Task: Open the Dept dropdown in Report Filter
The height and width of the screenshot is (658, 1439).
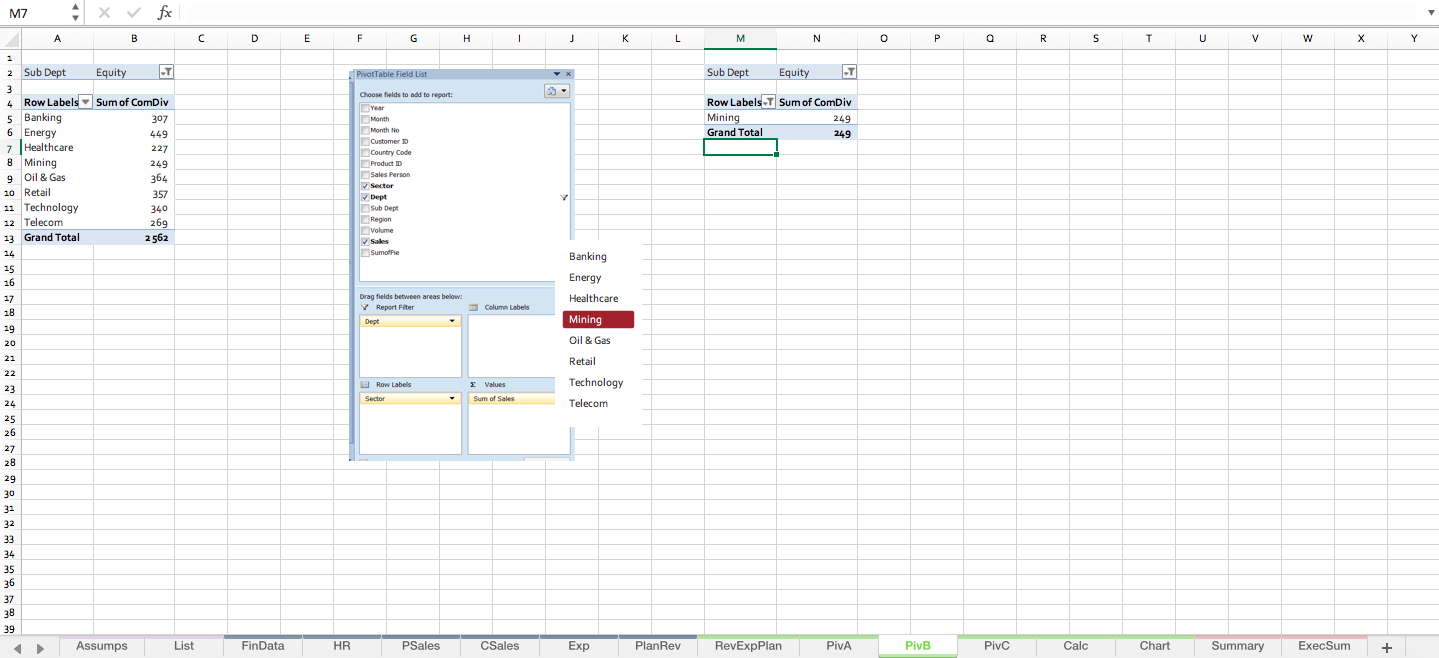Action: point(452,320)
